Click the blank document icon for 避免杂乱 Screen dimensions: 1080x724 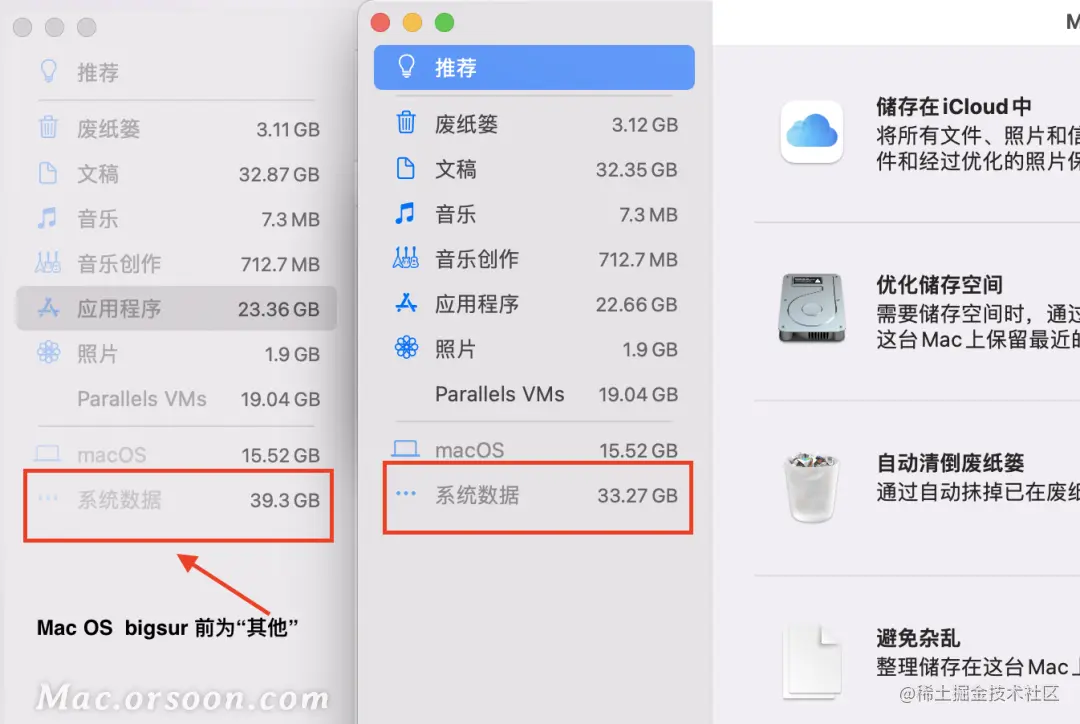coord(811,661)
